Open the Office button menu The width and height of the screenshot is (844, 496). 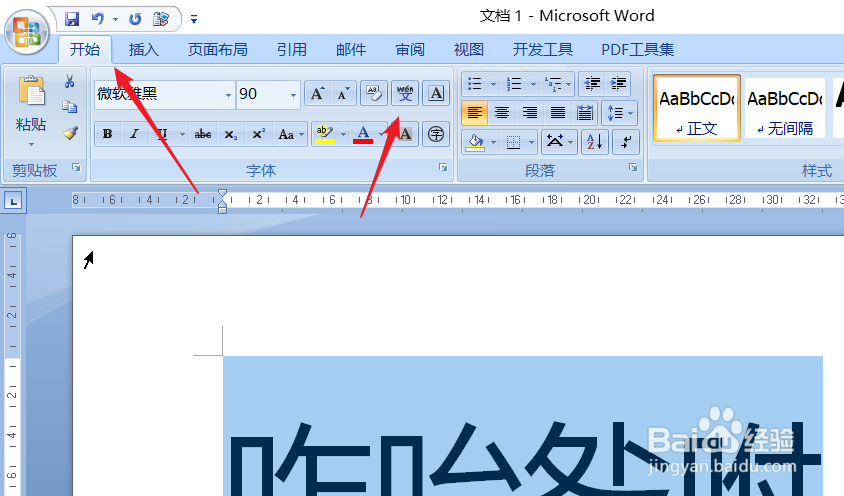pyautogui.click(x=27, y=32)
